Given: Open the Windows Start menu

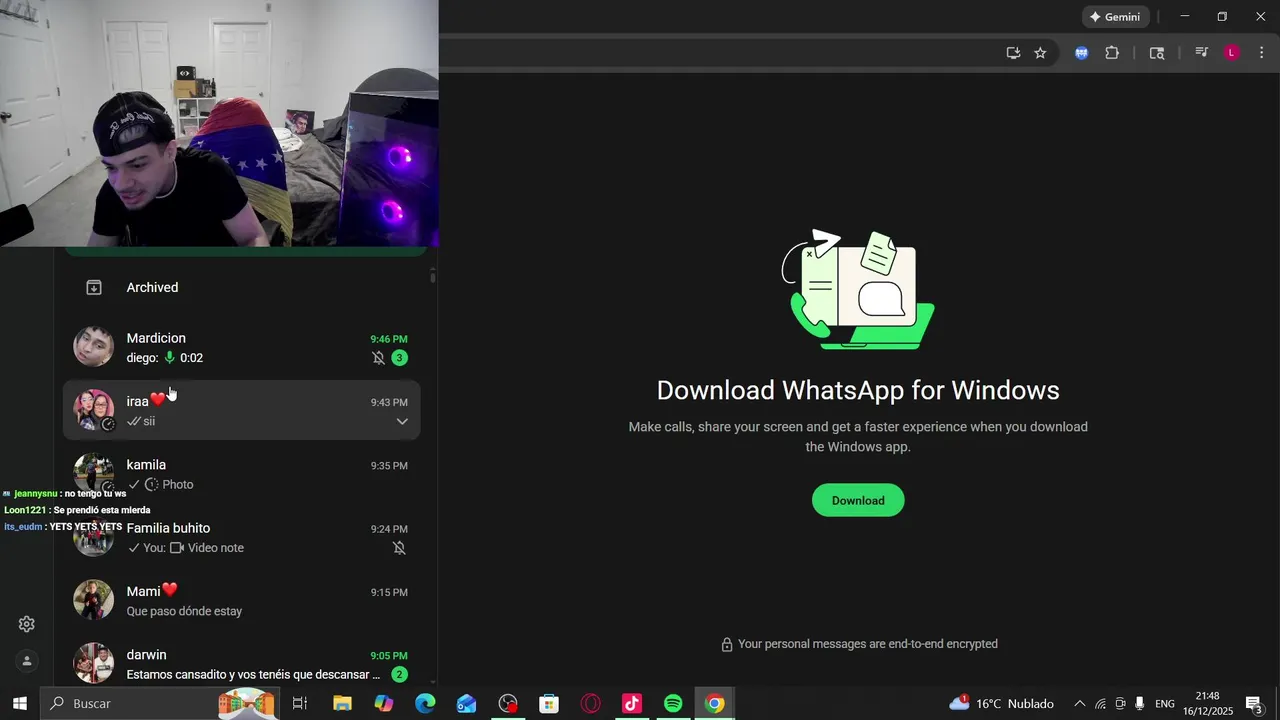Looking at the screenshot, I should click(19, 704).
